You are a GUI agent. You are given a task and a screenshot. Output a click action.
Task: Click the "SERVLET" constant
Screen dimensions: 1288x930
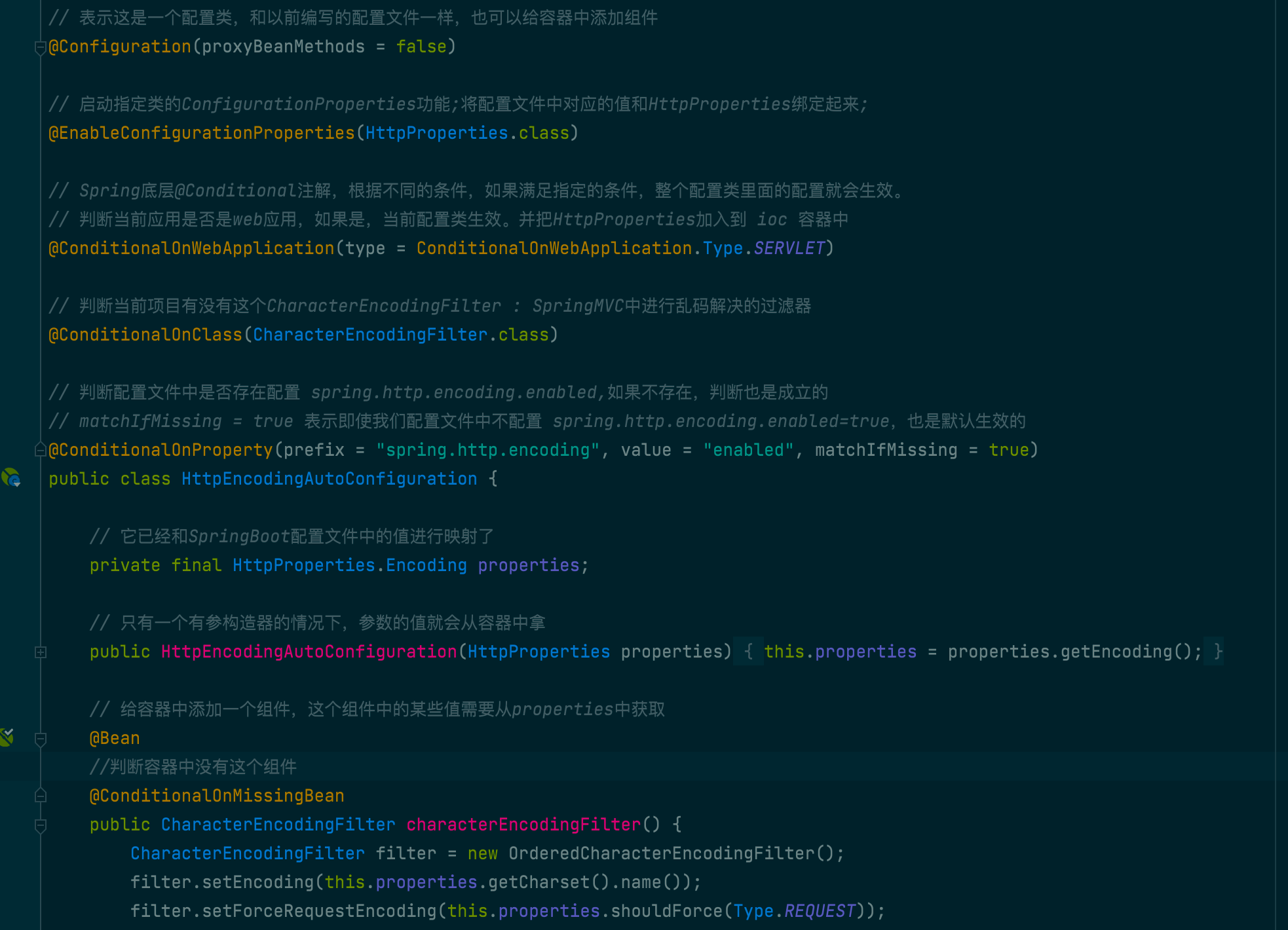(789, 248)
